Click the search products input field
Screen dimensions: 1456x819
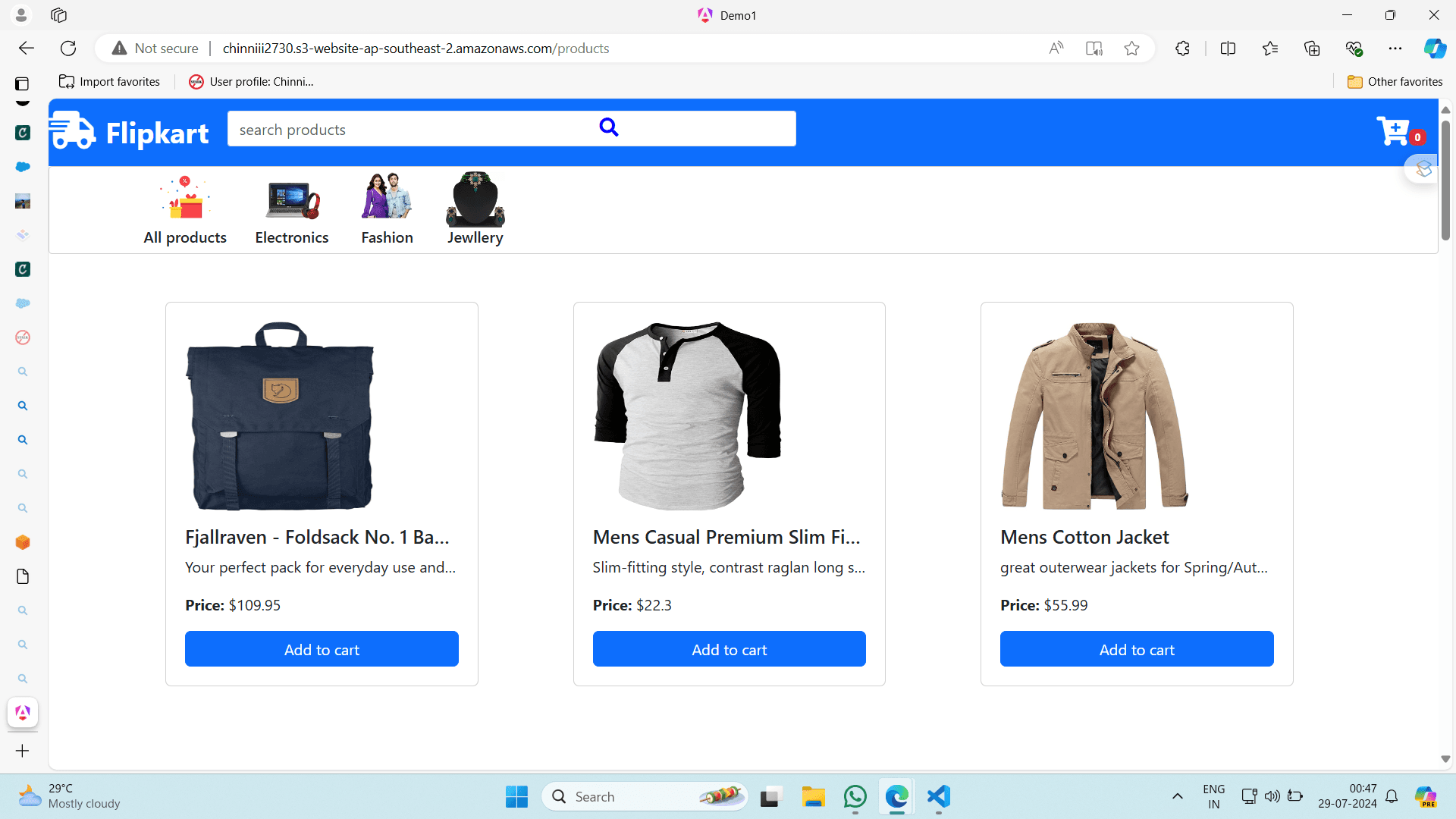click(409, 130)
